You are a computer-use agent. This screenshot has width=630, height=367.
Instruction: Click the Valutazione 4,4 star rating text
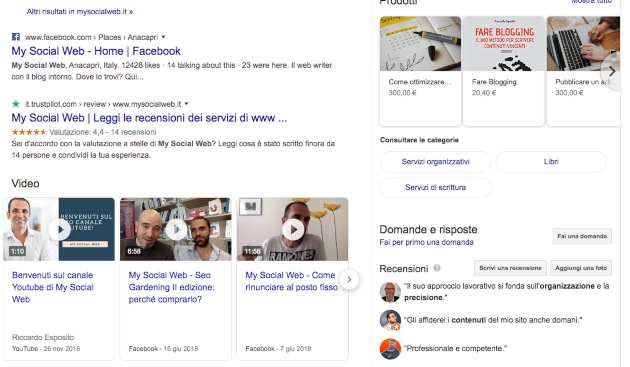click(102, 132)
